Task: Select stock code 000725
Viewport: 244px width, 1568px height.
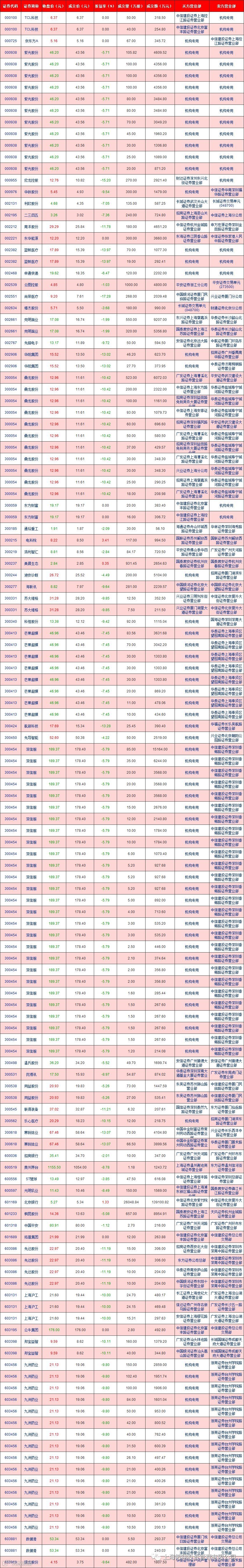Action: tap(10, 41)
